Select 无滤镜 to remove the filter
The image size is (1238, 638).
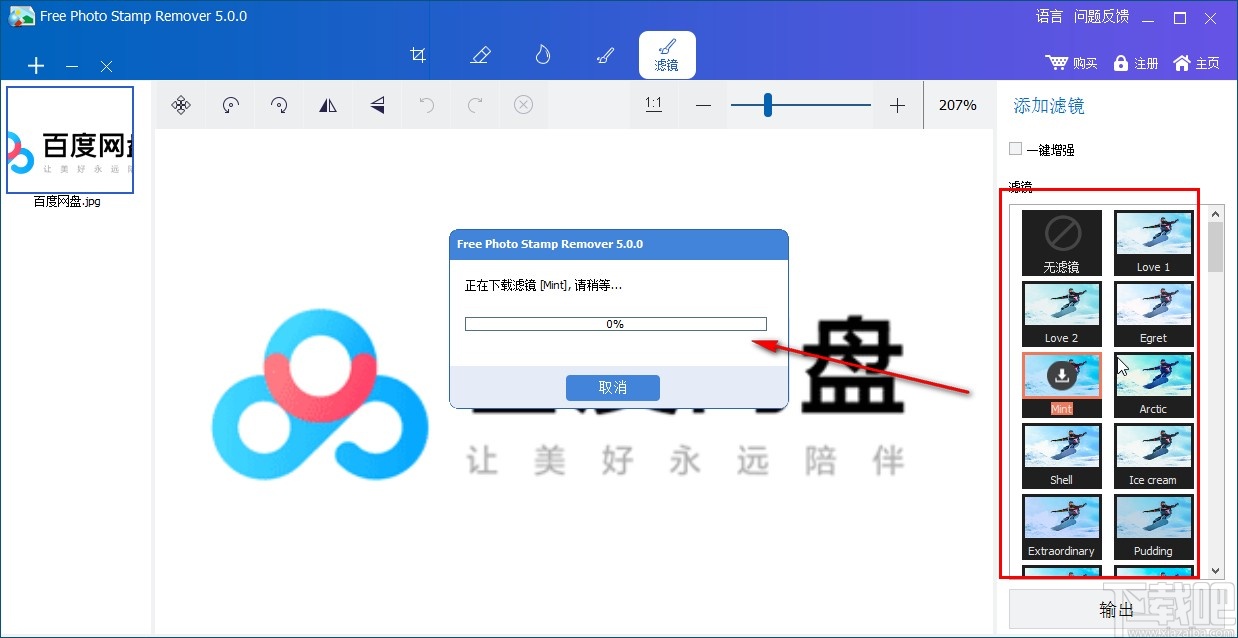[1061, 242]
